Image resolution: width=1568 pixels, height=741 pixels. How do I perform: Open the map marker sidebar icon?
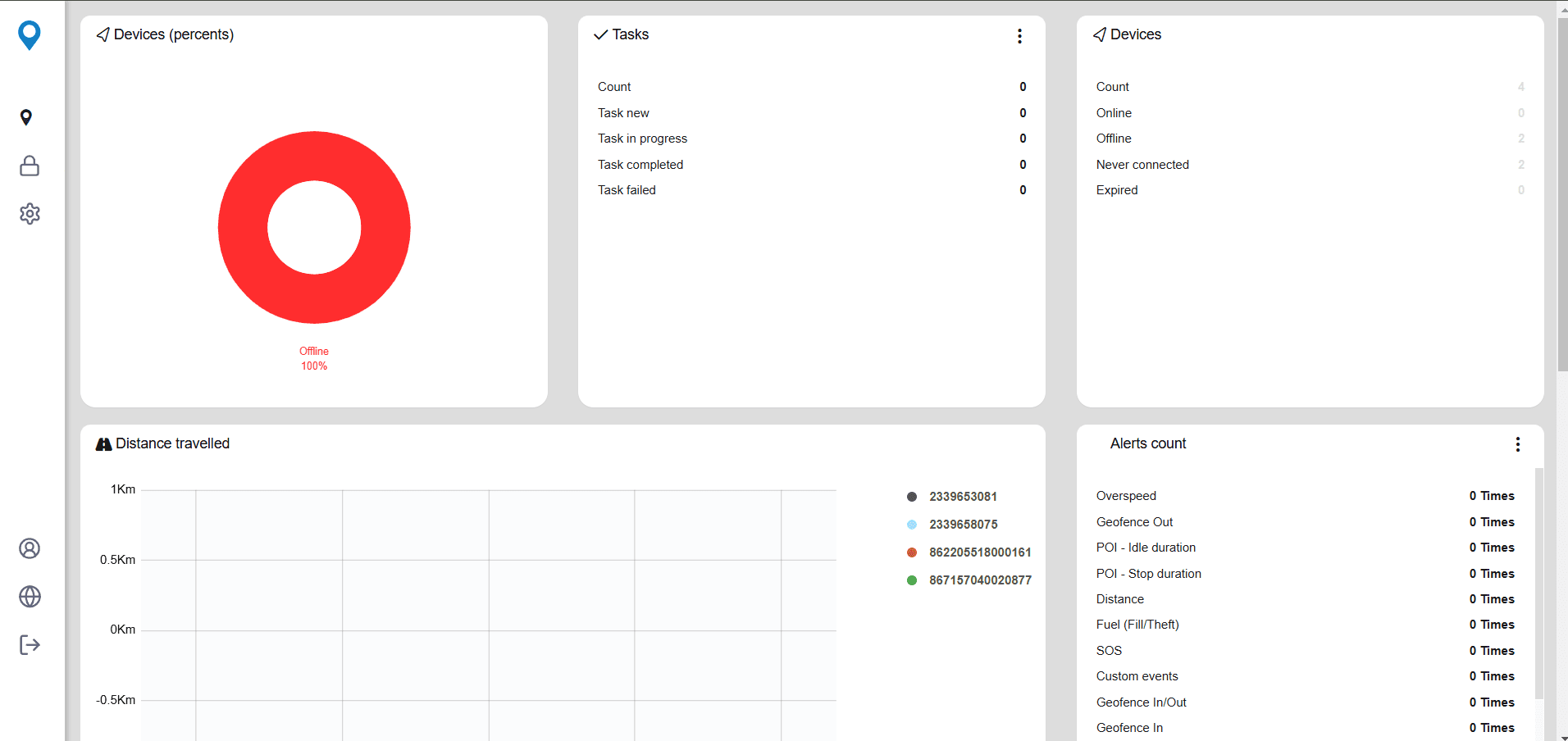tap(26, 118)
